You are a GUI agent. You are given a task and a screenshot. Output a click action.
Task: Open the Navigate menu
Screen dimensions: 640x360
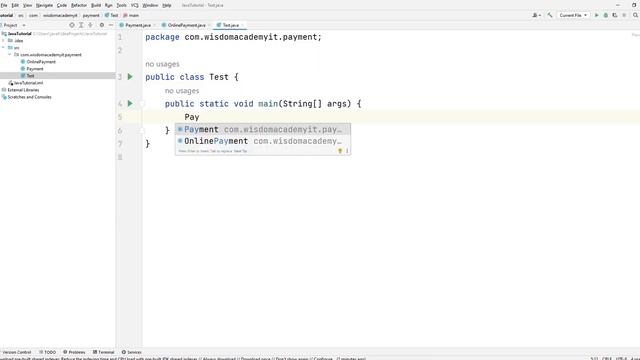[44, 5]
